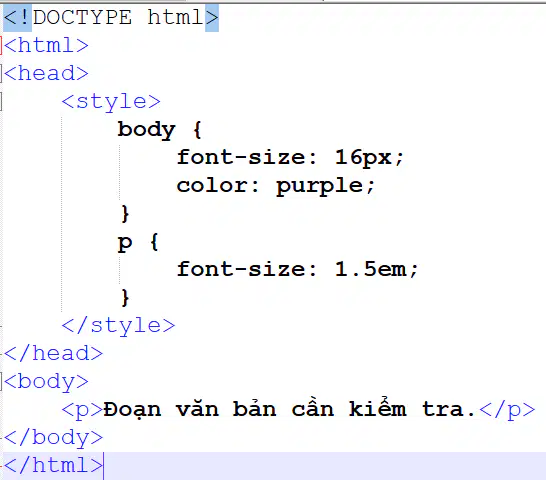Click the opening <head> tag

click(x=46, y=73)
